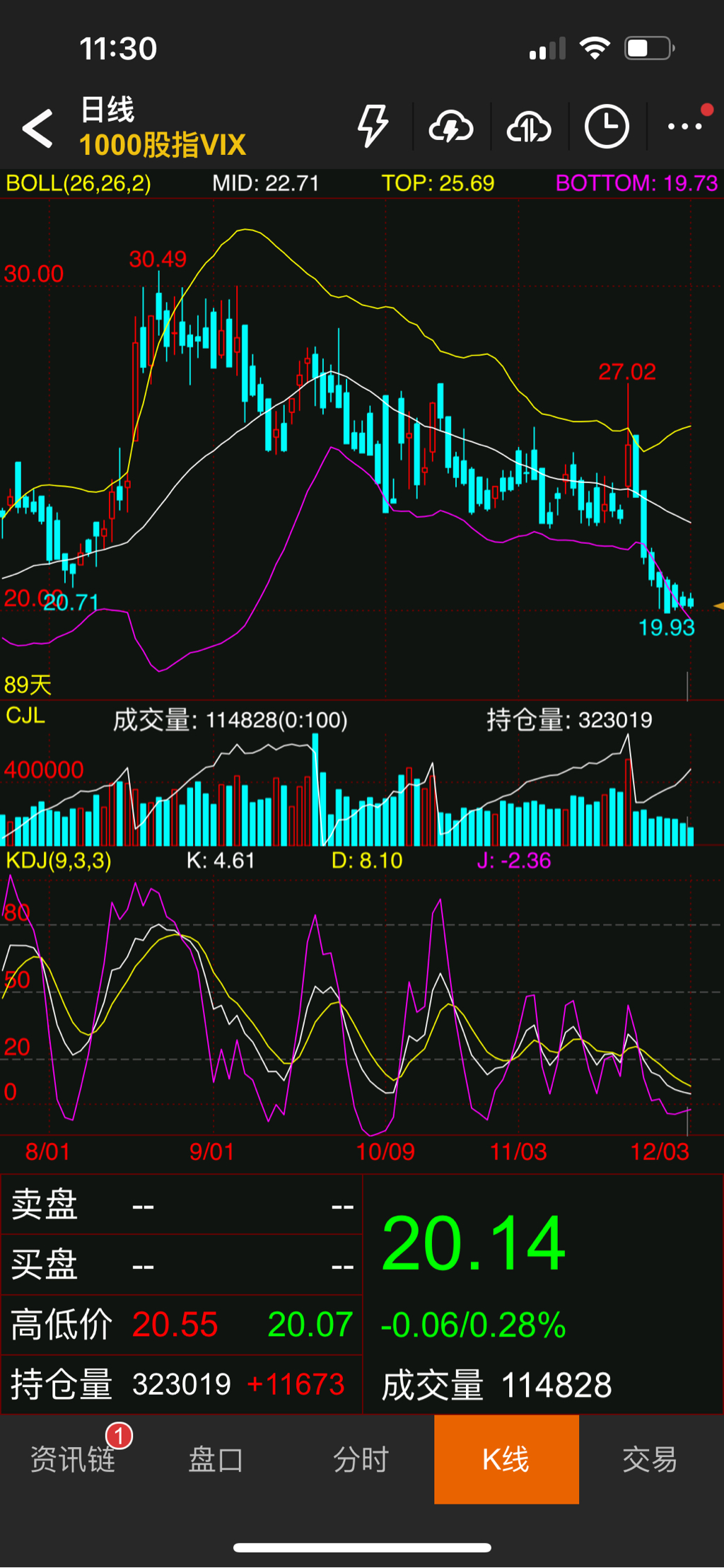
Task: Tap the 400000 volume axis label
Action: [44, 770]
